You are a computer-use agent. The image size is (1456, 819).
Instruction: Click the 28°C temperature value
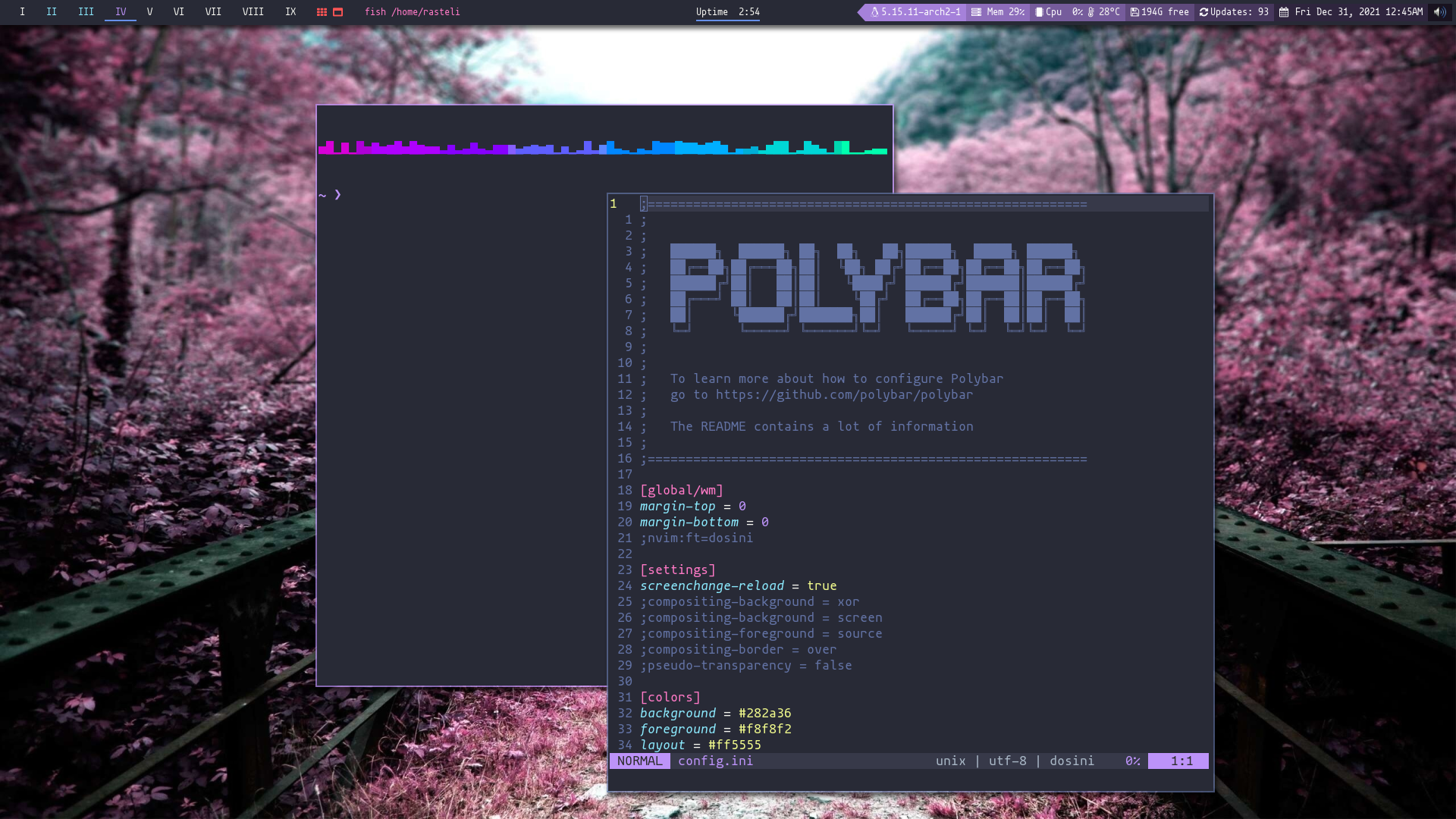[1109, 12]
